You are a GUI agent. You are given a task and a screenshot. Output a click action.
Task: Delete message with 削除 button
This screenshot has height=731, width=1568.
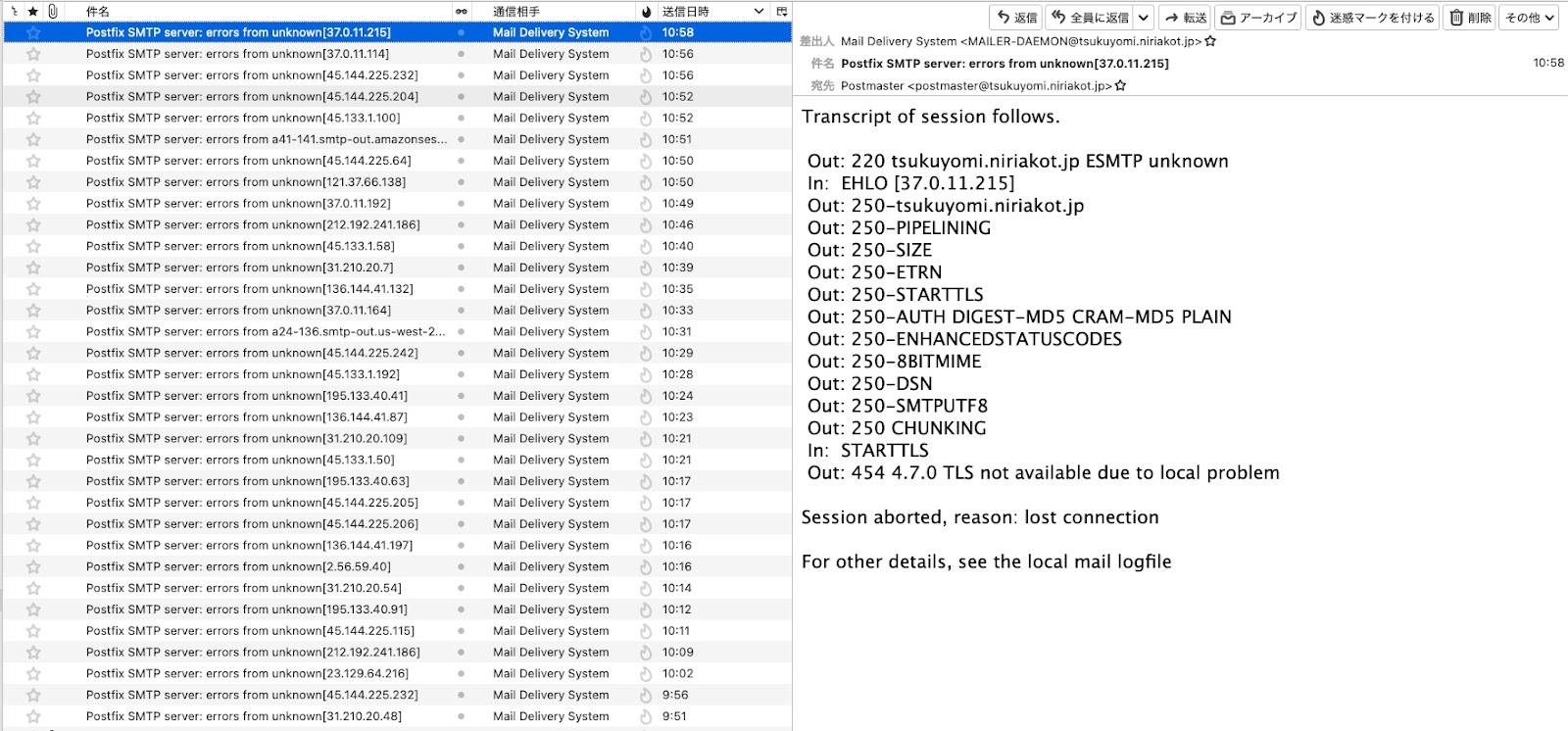[x=1469, y=18]
